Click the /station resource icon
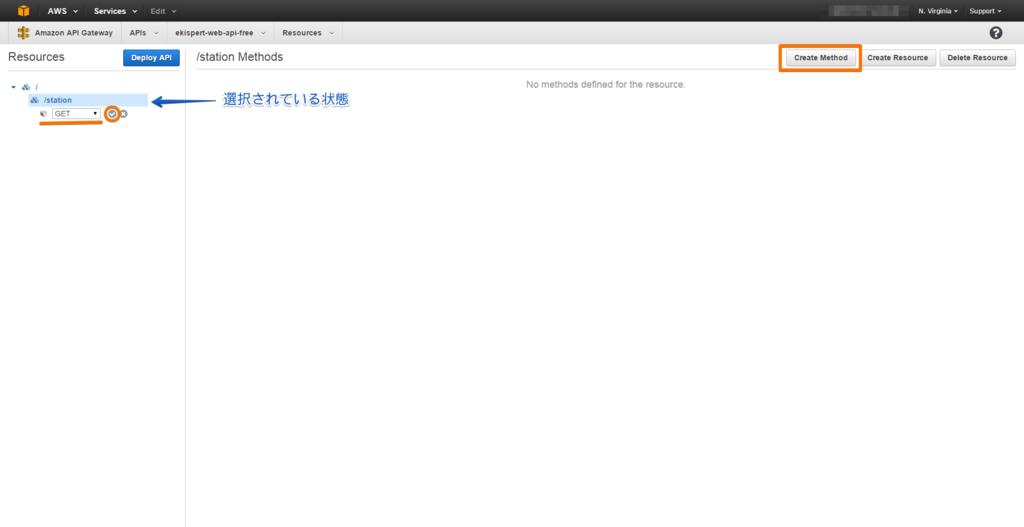The height and width of the screenshot is (527, 1024). 35,100
